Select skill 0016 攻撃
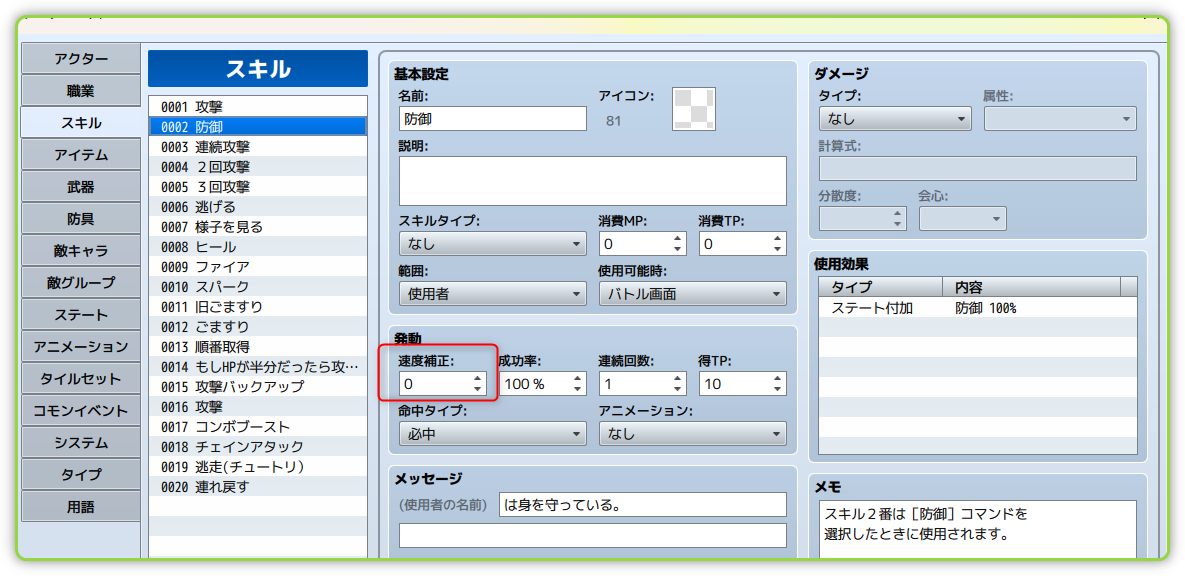 coord(258,407)
